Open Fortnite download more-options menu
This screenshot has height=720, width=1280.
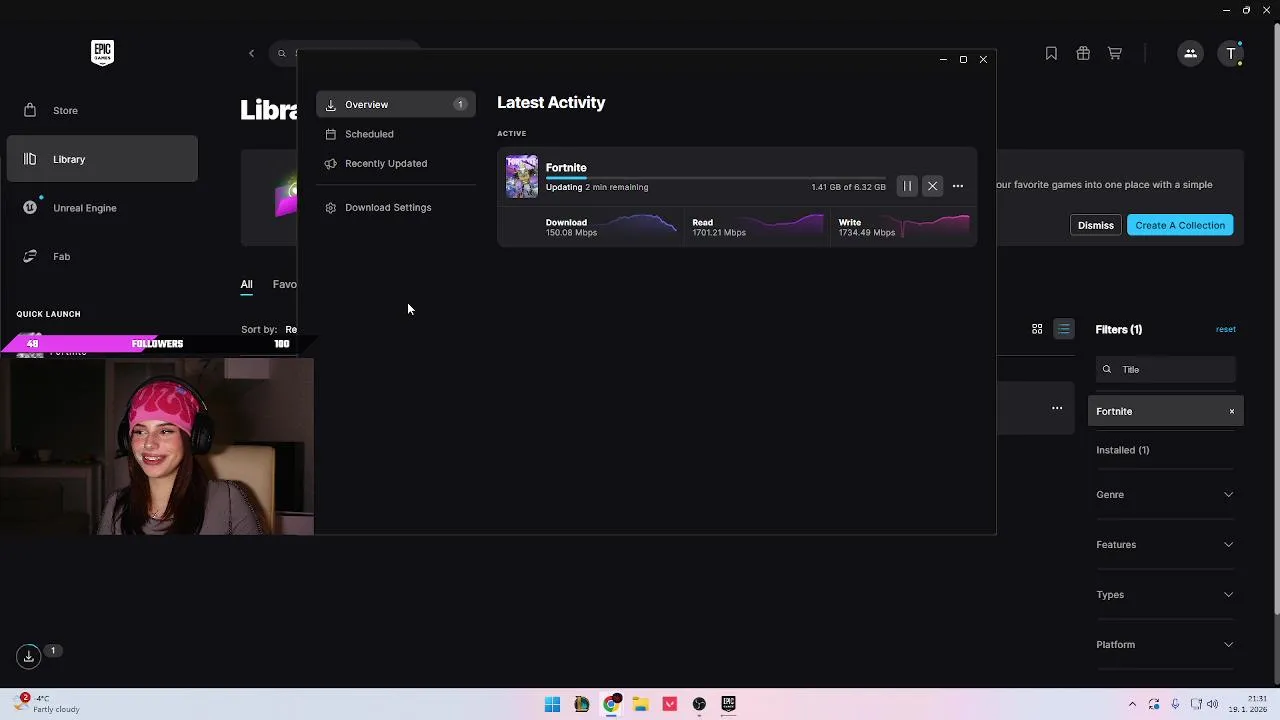coord(958,186)
